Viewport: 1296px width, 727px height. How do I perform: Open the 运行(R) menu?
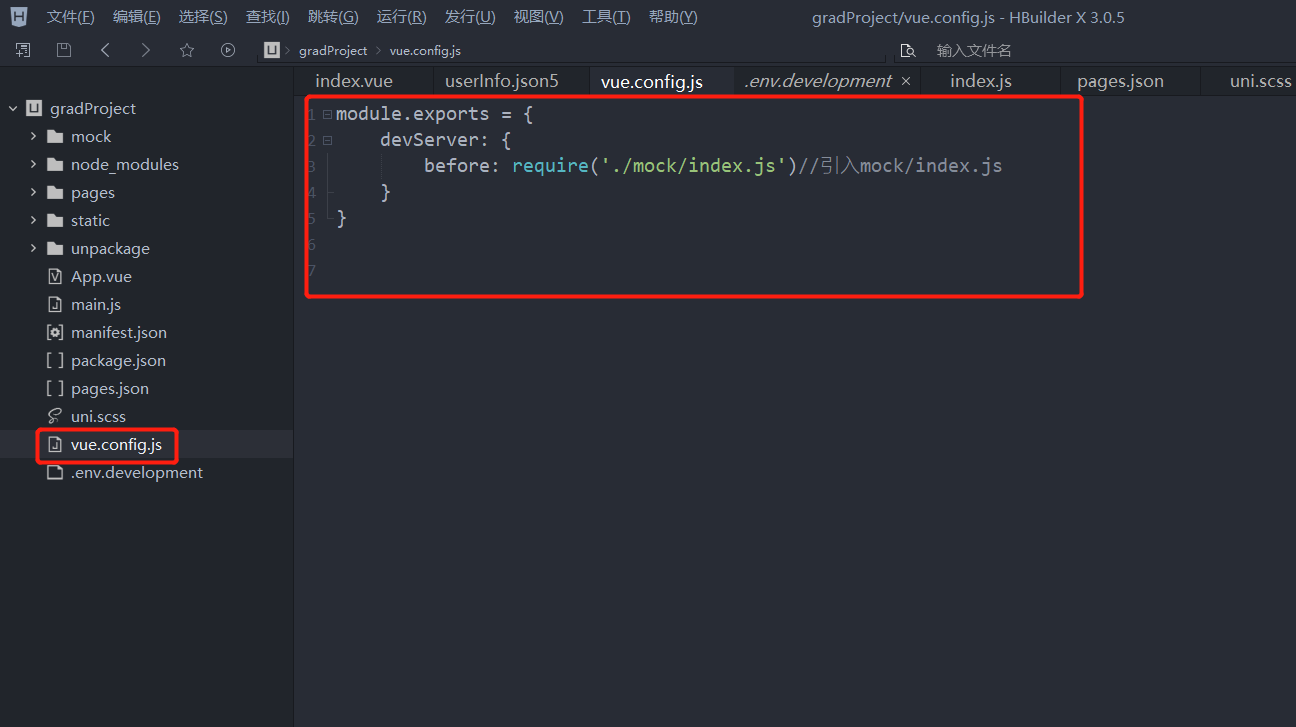[x=401, y=17]
